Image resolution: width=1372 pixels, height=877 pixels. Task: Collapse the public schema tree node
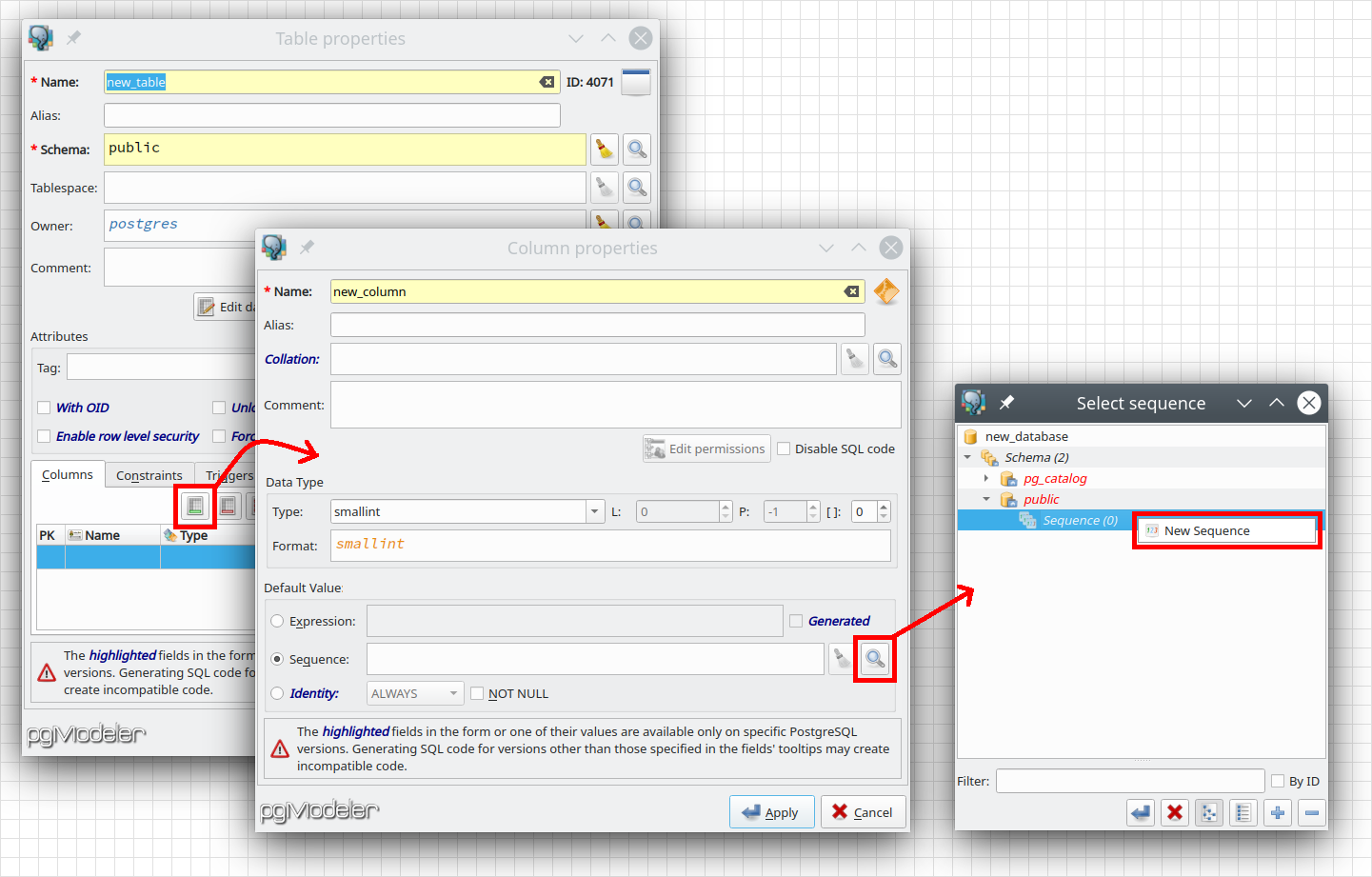(x=986, y=499)
